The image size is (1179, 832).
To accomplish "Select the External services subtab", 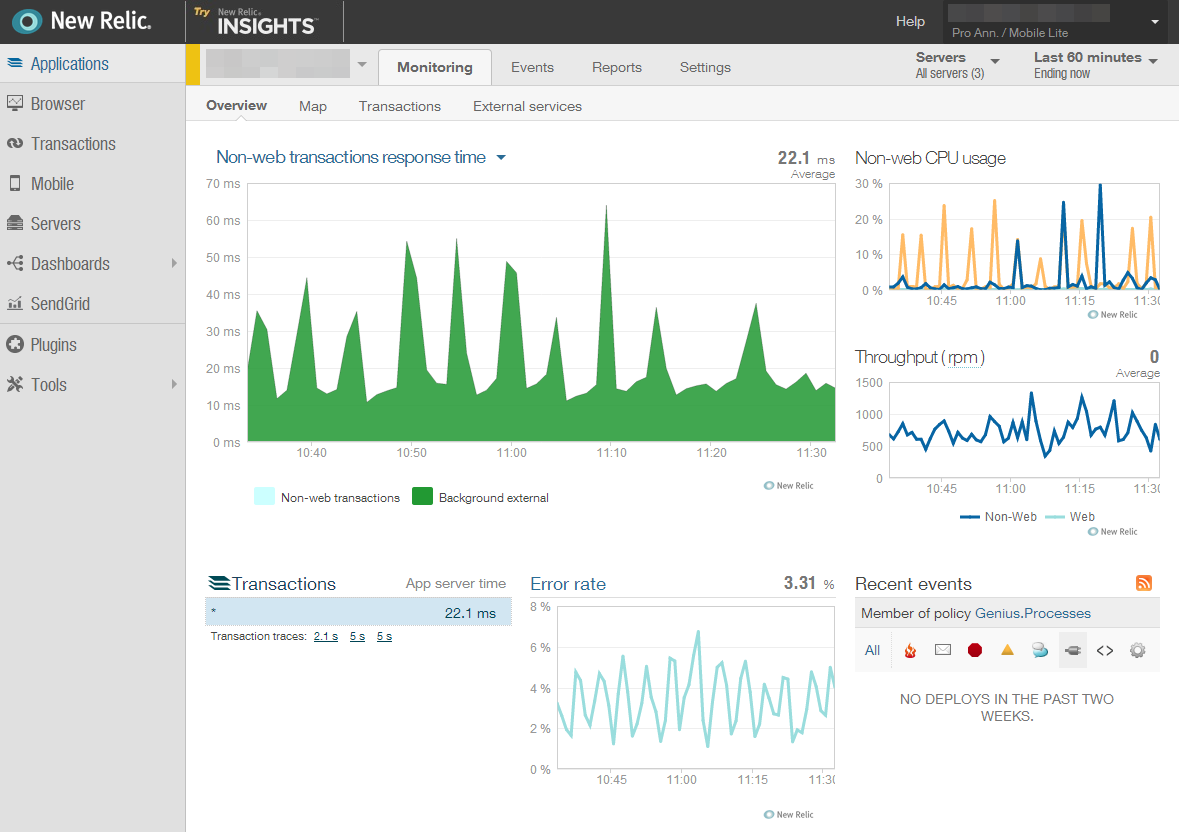I will [527, 106].
